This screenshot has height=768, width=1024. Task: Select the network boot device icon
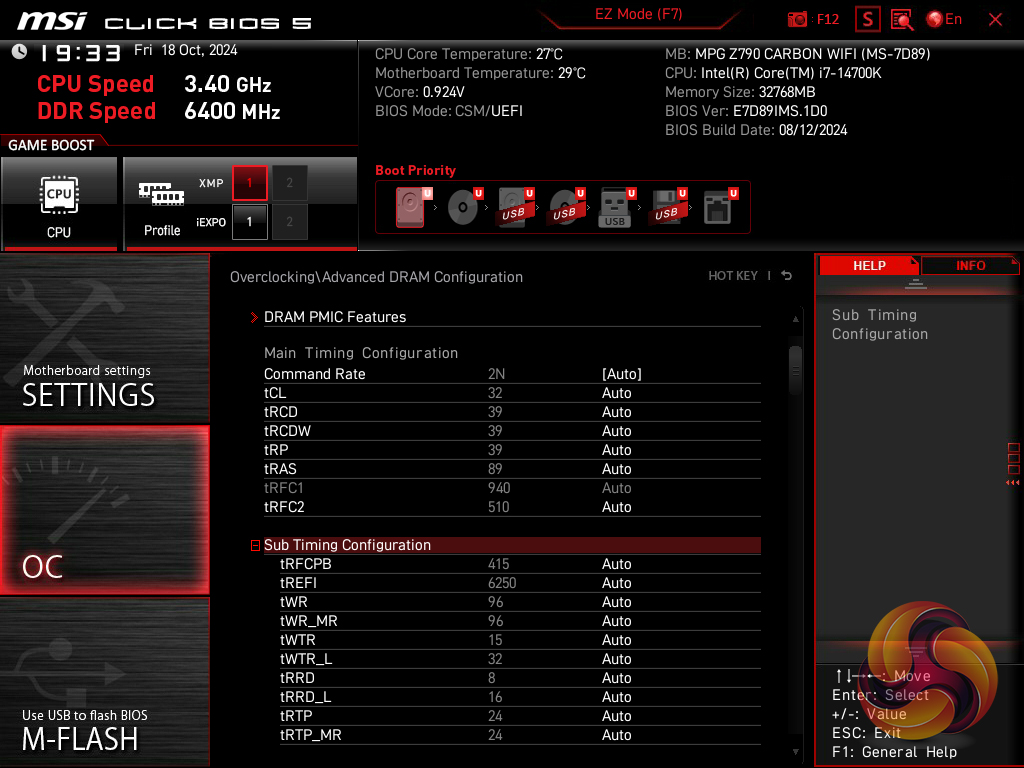click(718, 207)
